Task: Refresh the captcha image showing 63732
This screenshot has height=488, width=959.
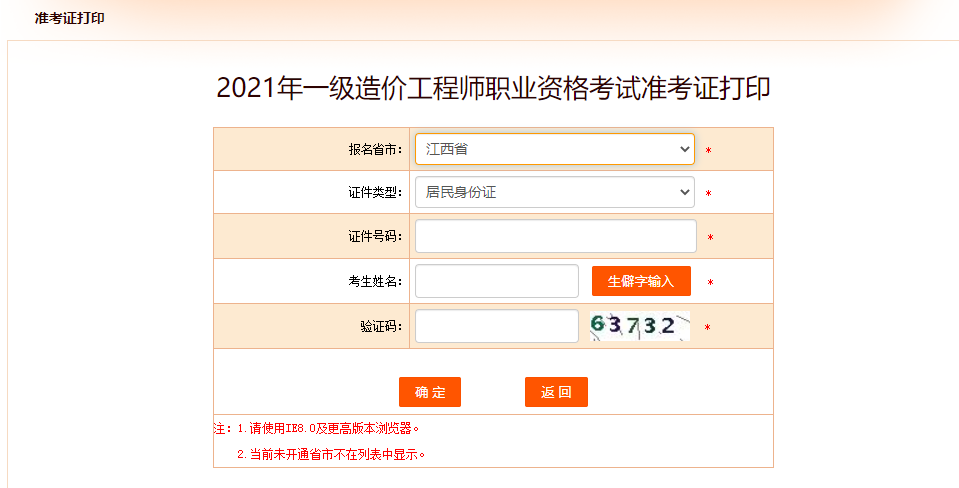Action: point(639,326)
